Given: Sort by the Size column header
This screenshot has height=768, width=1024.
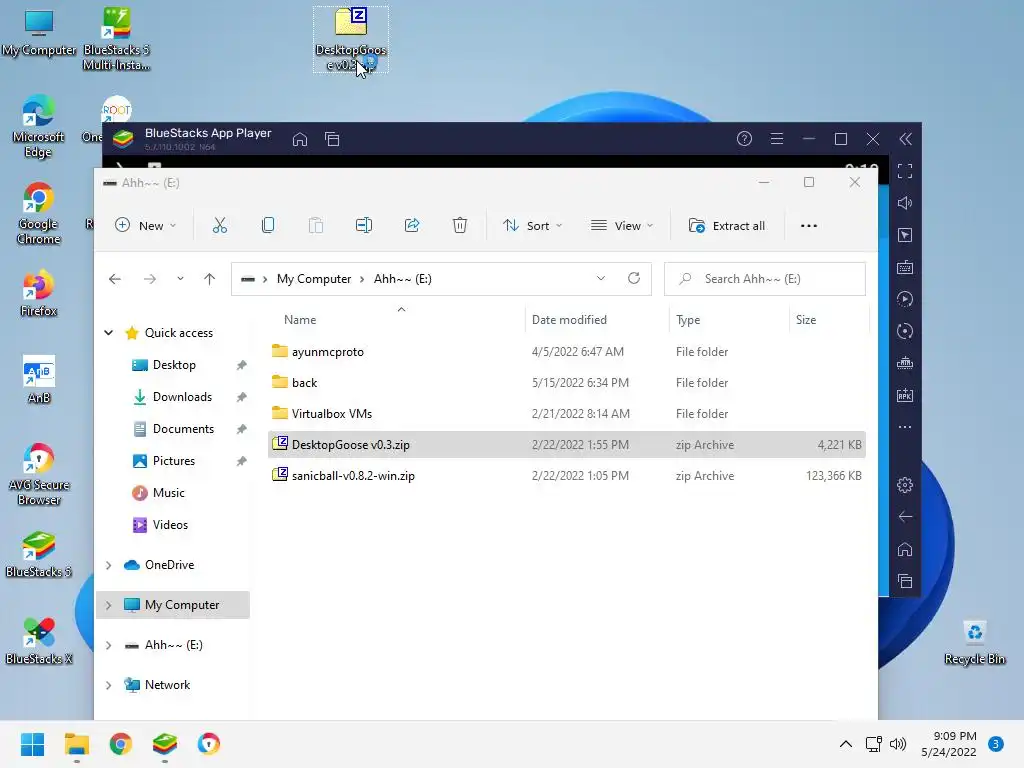Looking at the screenshot, I should coord(805,319).
